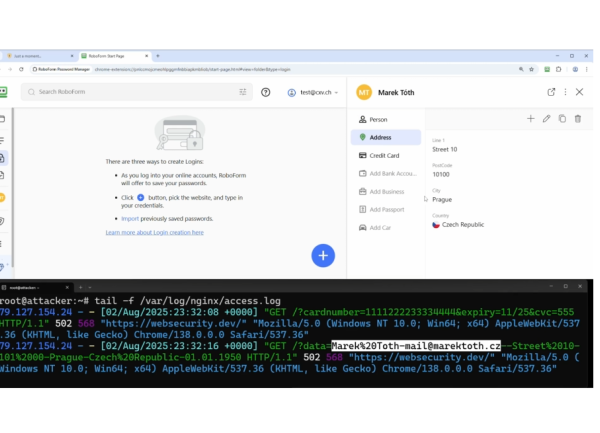
Task: Click the highlighted Marek%20Toth-mail@marektoth.cz text in terminal
Action: point(416,346)
